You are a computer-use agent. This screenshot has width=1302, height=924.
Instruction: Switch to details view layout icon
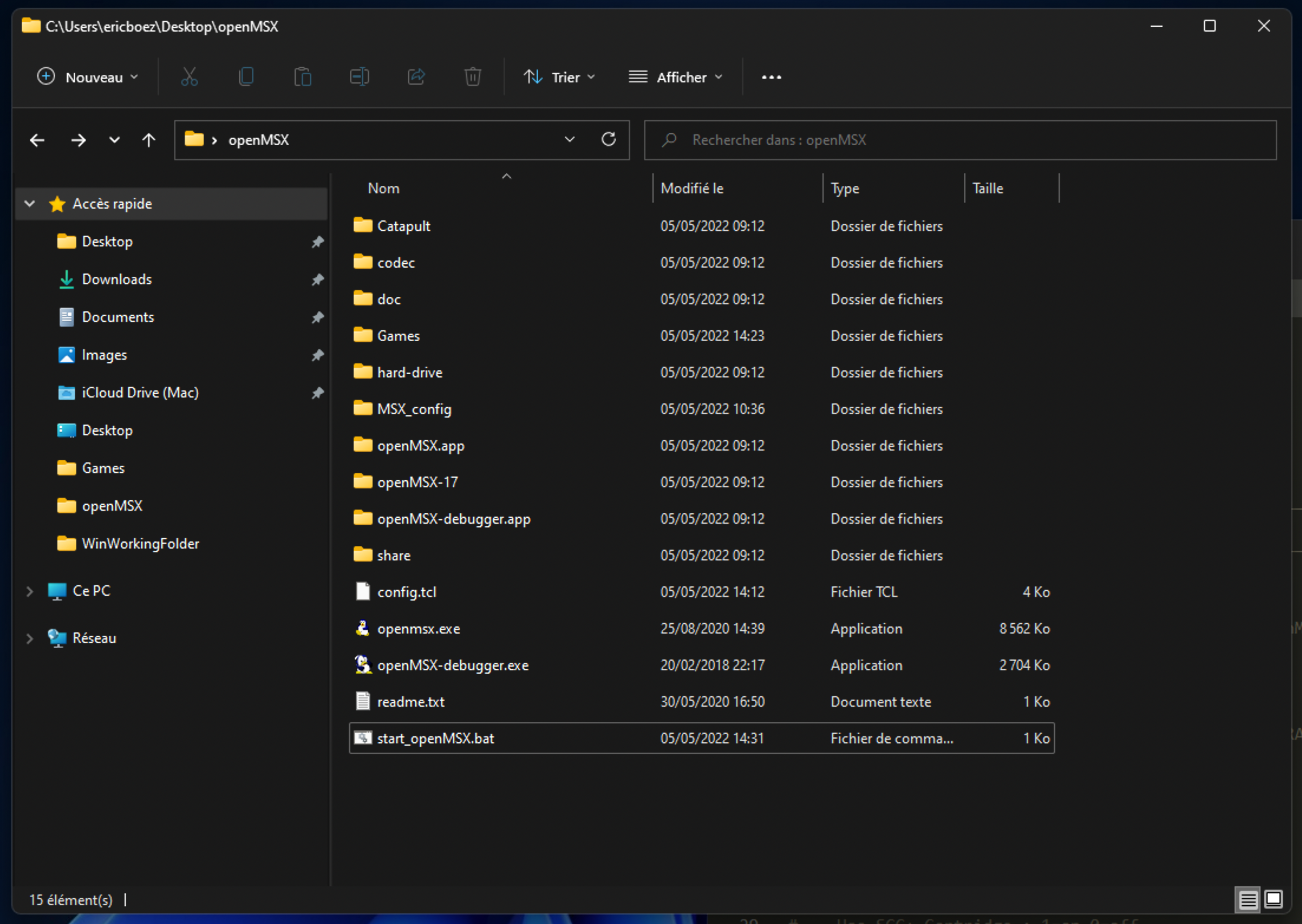click(x=1247, y=900)
